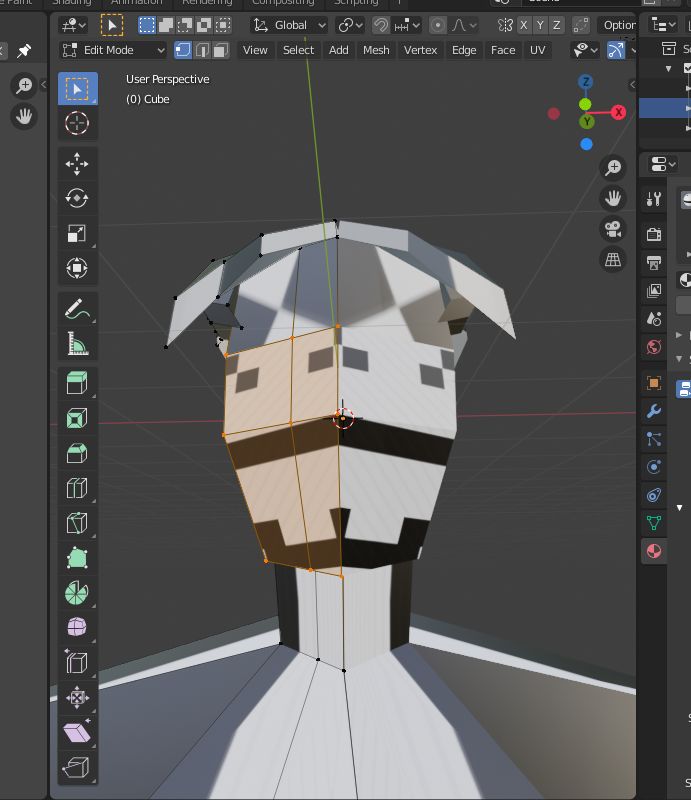The width and height of the screenshot is (691, 800).
Task: Pick the Knife tool
Action: (77, 523)
